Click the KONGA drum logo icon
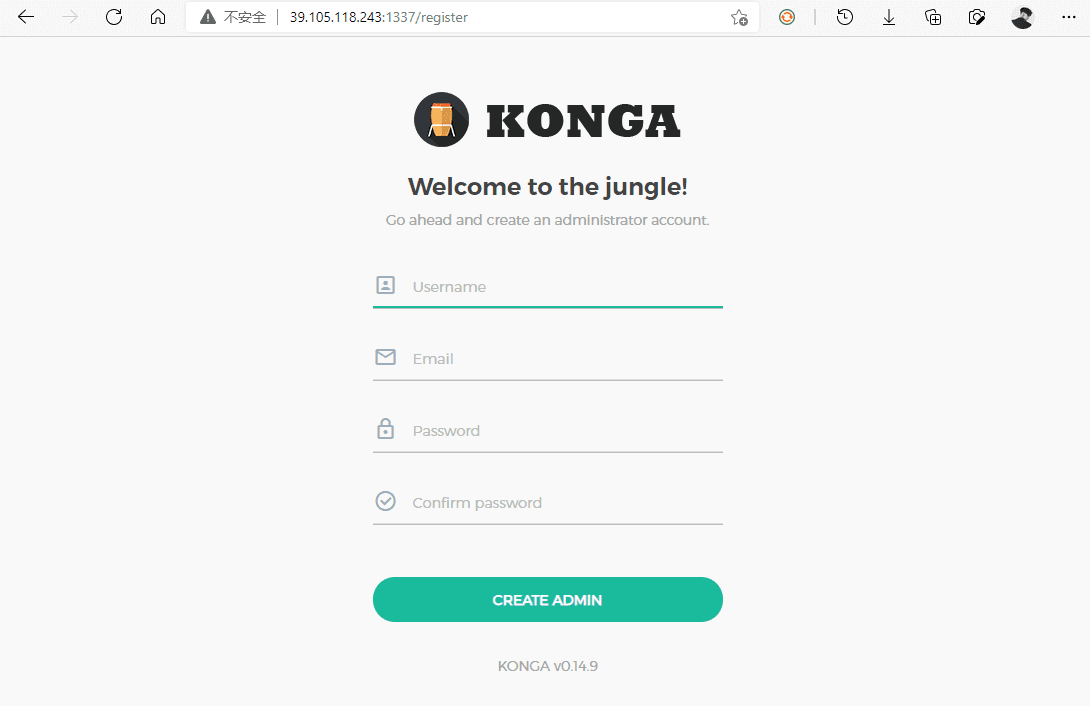The height and width of the screenshot is (706, 1090). [x=441, y=119]
